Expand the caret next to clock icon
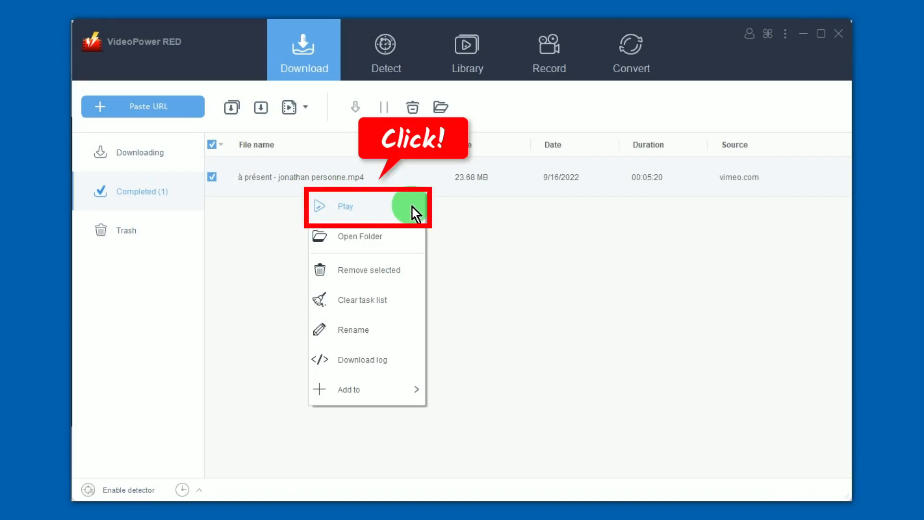The height and width of the screenshot is (520, 924). [199, 490]
